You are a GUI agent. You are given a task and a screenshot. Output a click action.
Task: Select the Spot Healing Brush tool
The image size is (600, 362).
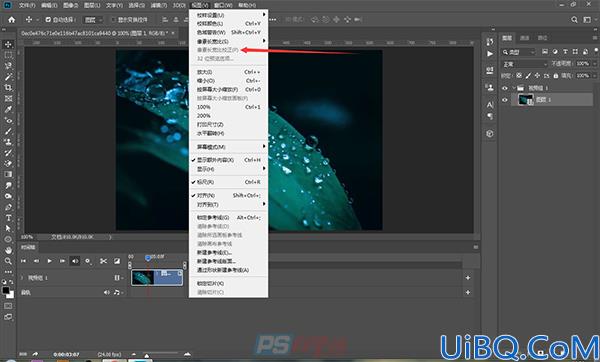8,120
